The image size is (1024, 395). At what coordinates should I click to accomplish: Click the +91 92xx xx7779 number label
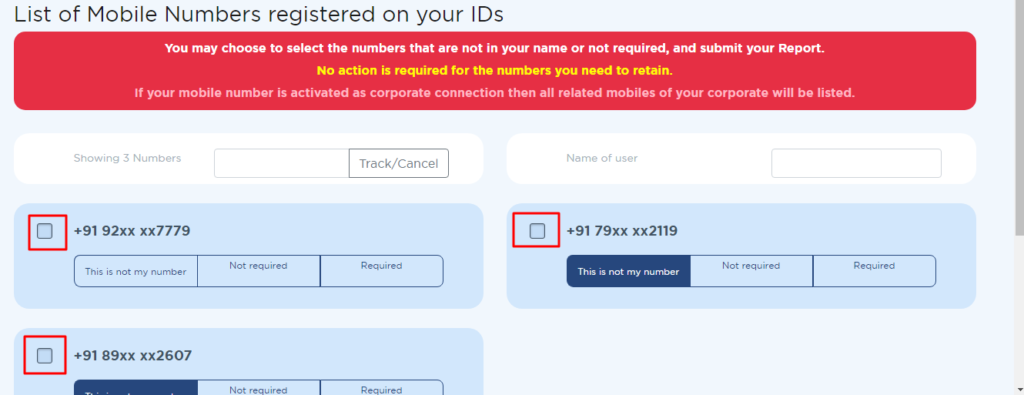(132, 230)
